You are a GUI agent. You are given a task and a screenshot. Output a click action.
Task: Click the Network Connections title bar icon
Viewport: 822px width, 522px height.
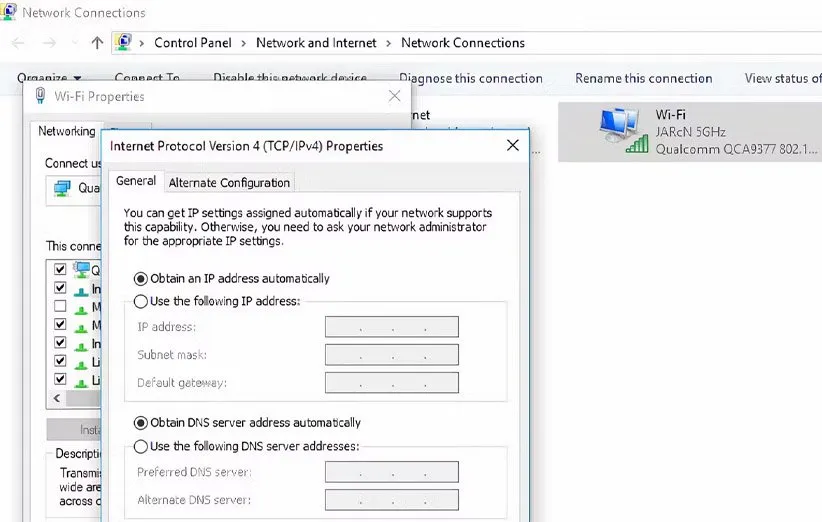[x=9, y=12]
